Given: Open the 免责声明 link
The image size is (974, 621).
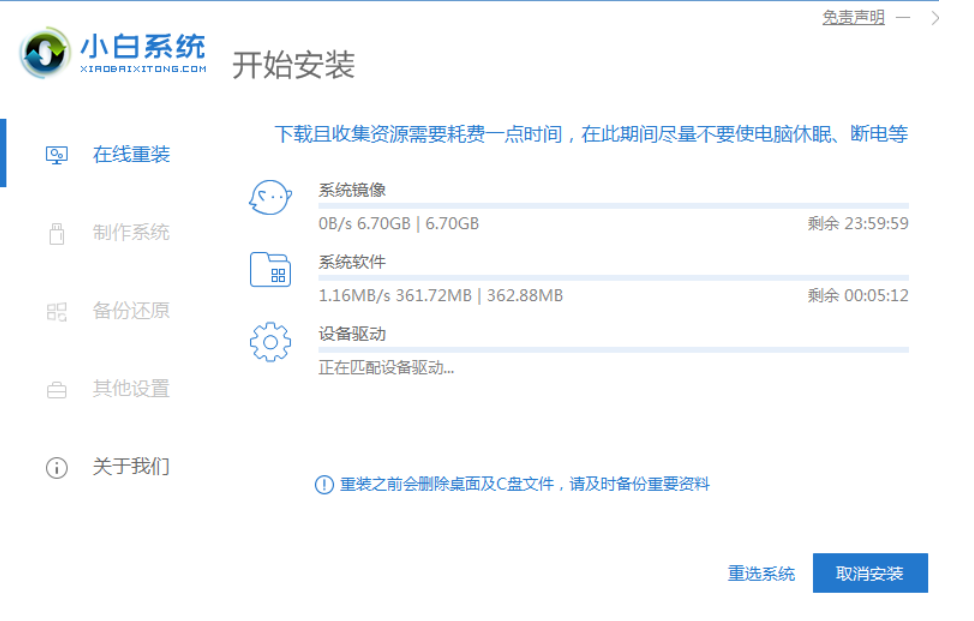Looking at the screenshot, I should [x=853, y=17].
